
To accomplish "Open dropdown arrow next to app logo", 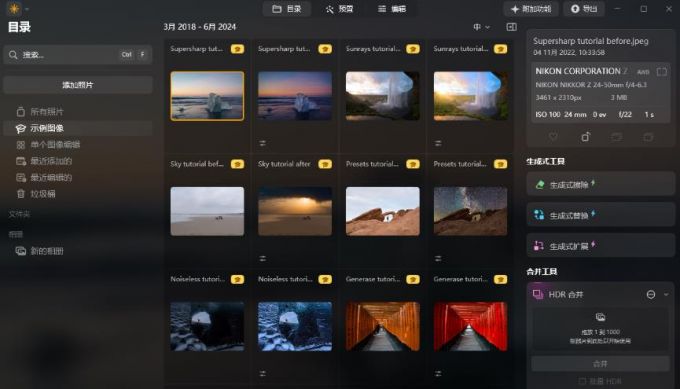I will [27, 9].
